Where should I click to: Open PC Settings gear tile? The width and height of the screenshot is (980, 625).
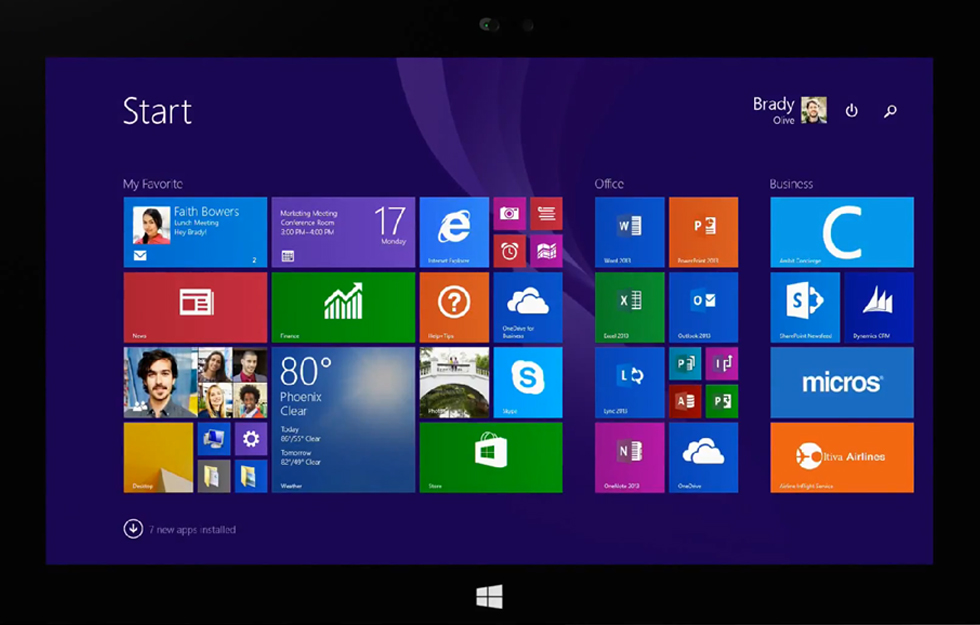[x=250, y=438]
